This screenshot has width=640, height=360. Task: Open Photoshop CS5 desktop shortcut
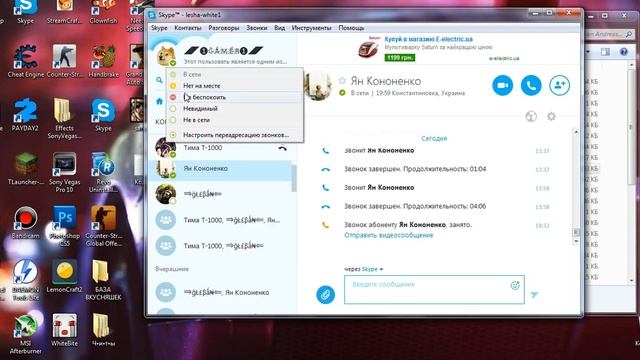tap(64, 226)
